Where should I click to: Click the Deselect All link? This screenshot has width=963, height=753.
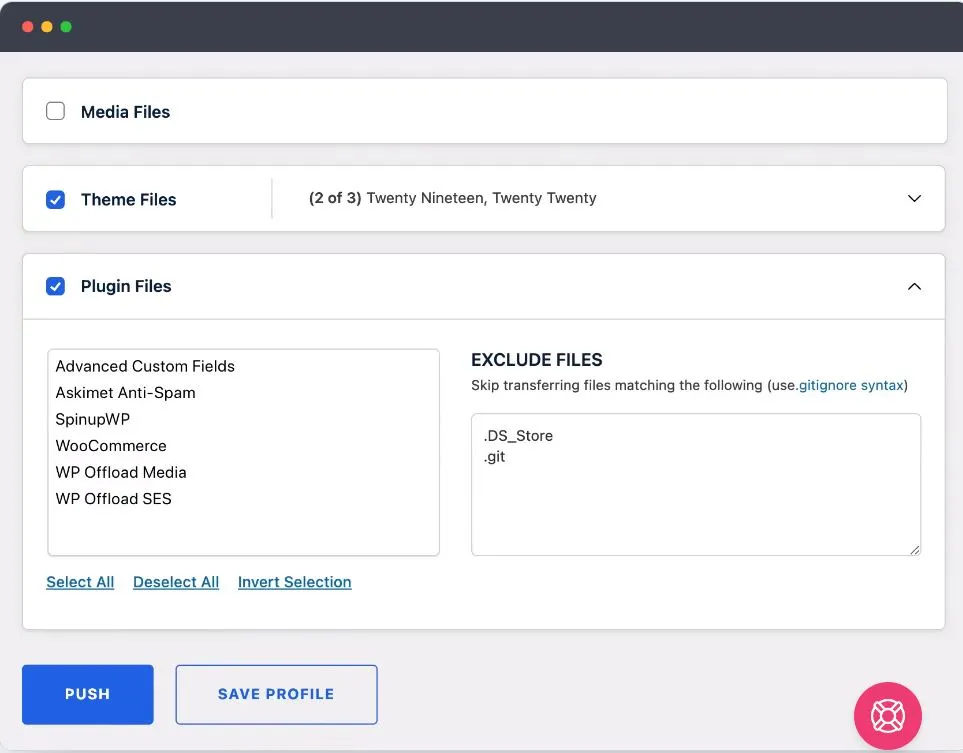coord(176,582)
